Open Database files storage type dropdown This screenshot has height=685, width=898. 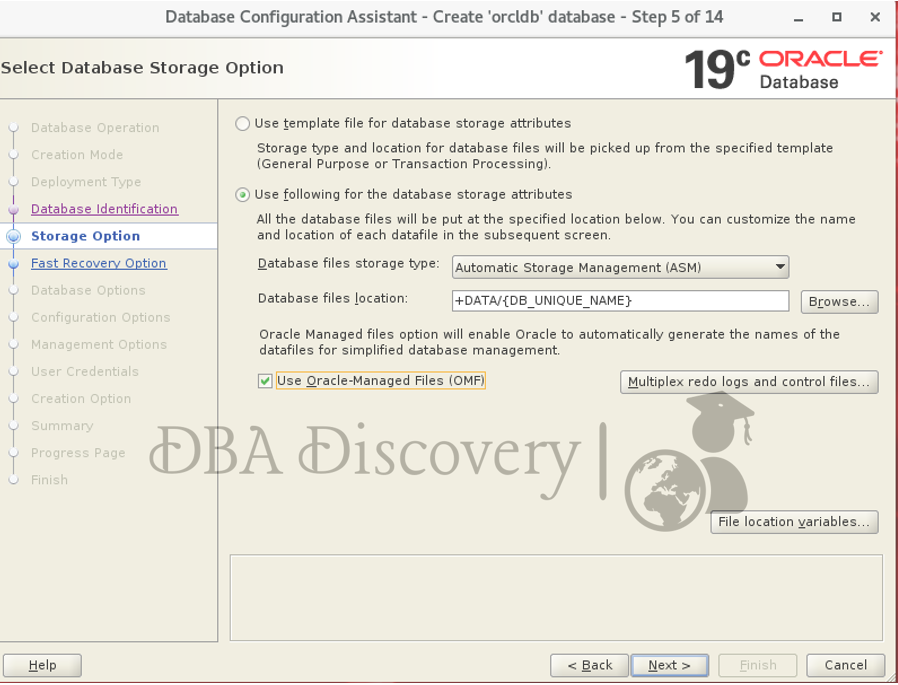click(620, 267)
